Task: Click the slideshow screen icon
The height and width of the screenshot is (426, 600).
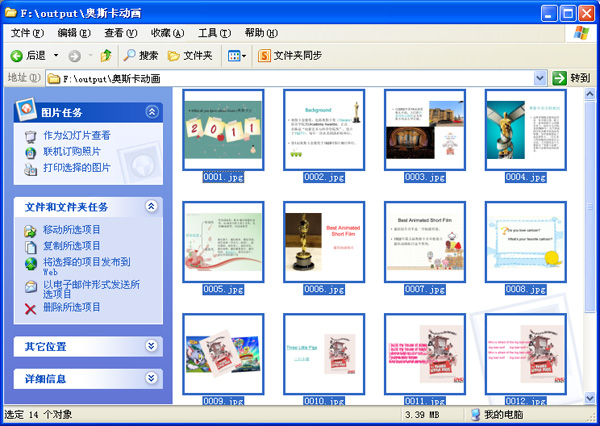Action: [30, 137]
